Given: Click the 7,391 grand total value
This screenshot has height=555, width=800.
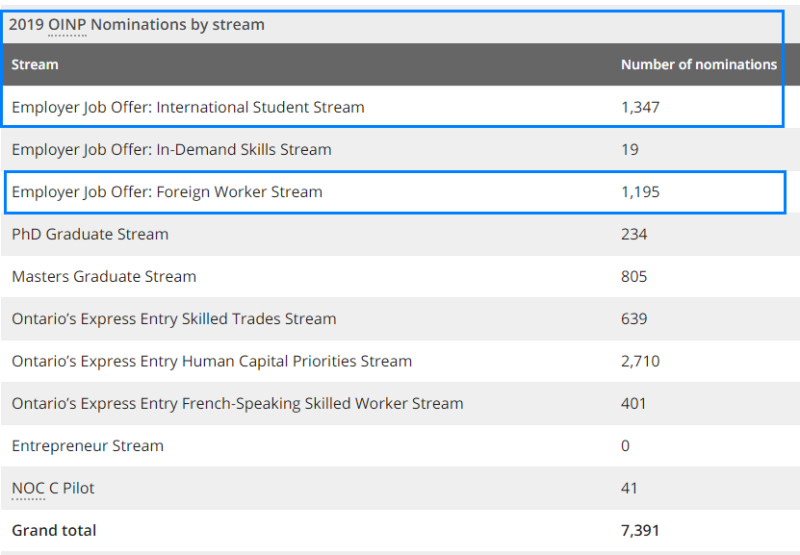Looking at the screenshot, I should (640, 530).
